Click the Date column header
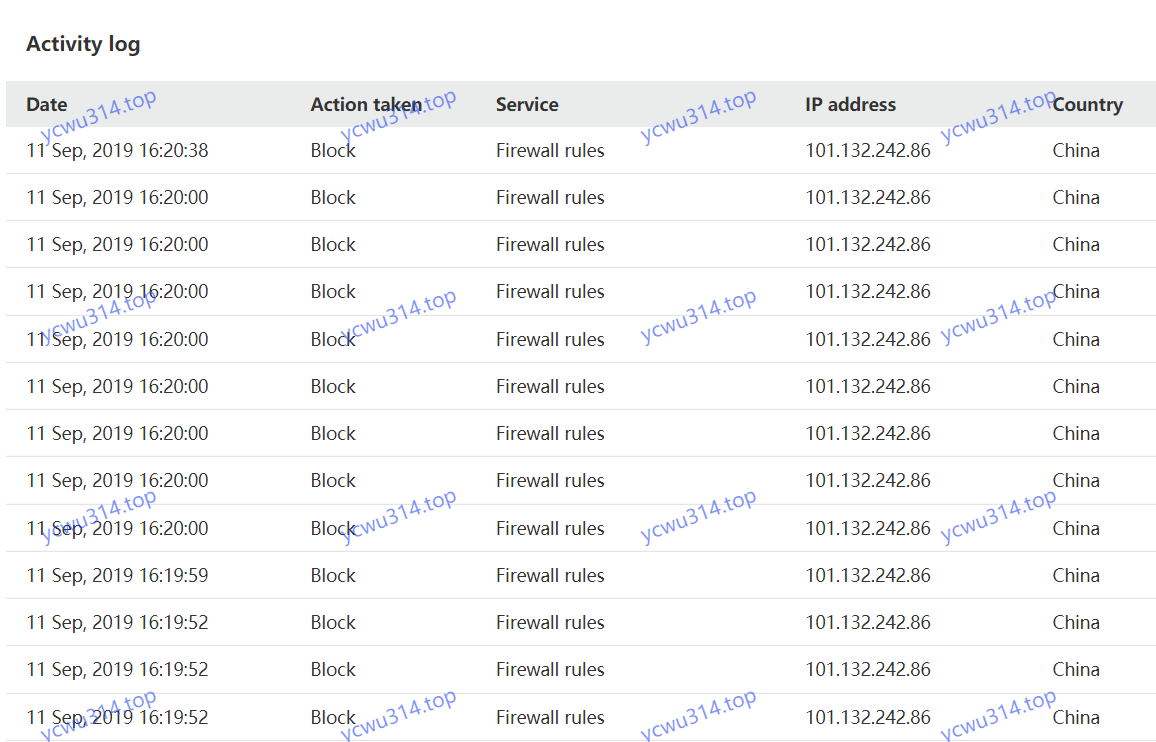The height and width of the screenshot is (742, 1156). coord(47,105)
